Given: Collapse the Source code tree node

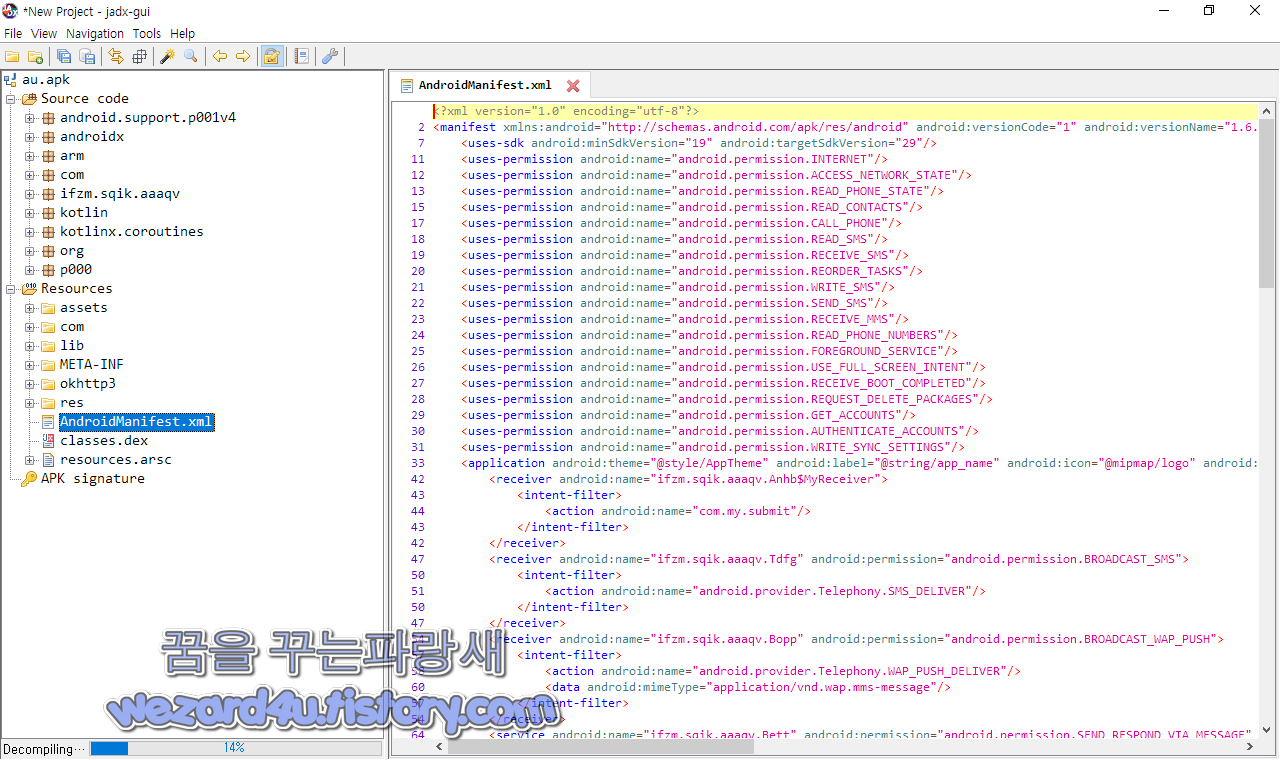Looking at the screenshot, I should pyautogui.click(x=10, y=99).
